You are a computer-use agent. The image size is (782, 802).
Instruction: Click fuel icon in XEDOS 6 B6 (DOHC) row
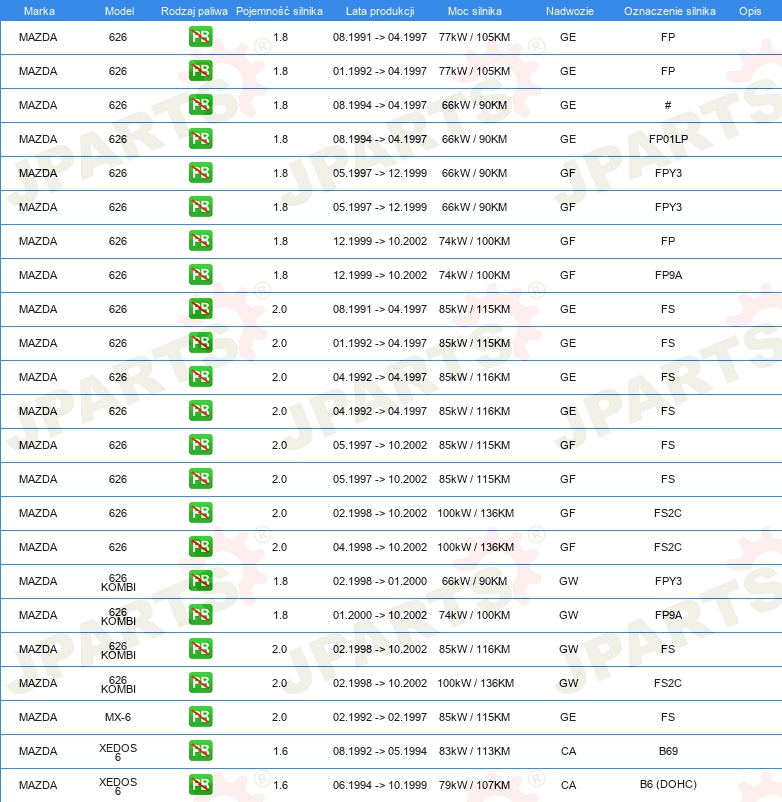tap(200, 785)
